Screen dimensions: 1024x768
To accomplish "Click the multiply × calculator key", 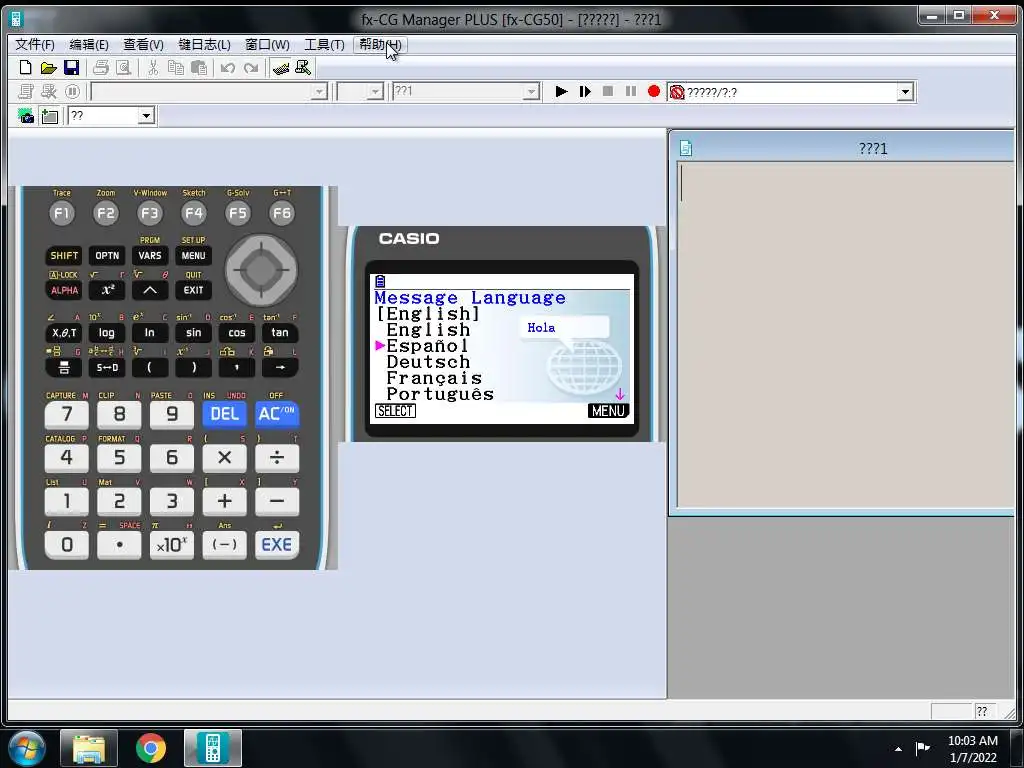I will coord(224,457).
